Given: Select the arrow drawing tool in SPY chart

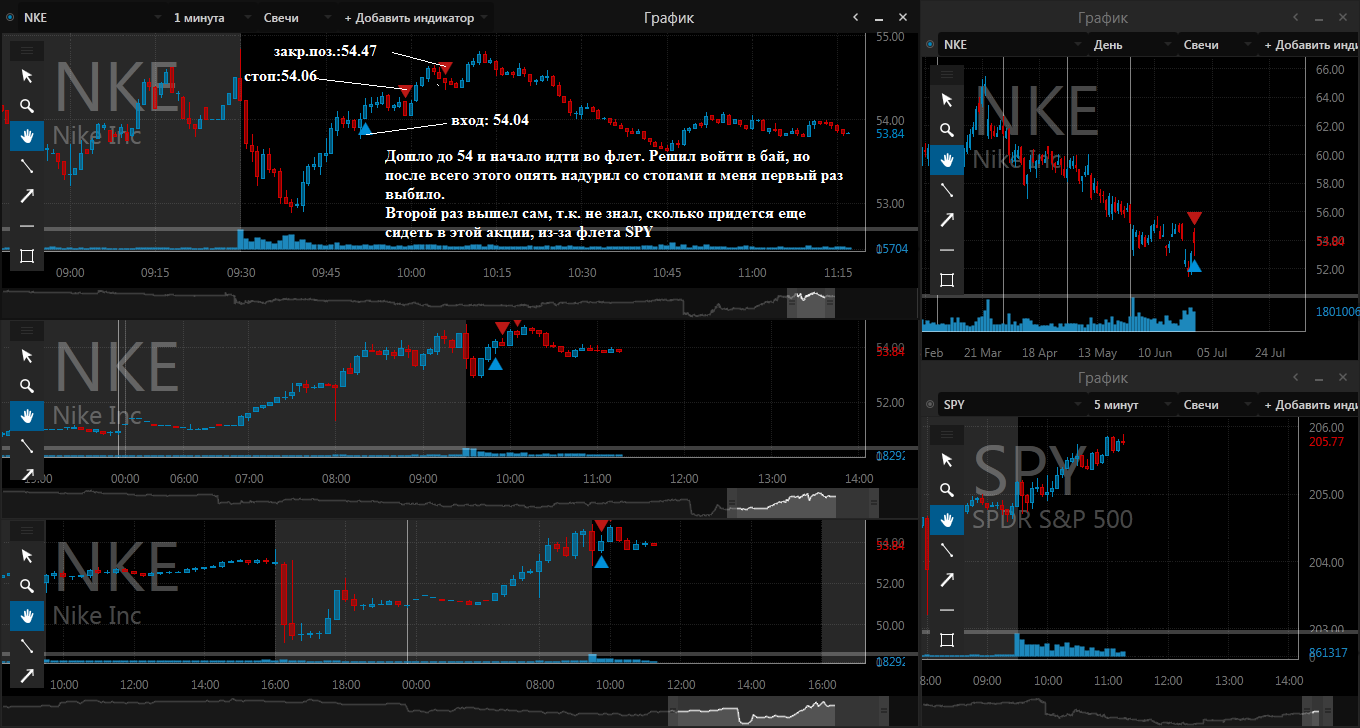Looking at the screenshot, I should coord(947,580).
